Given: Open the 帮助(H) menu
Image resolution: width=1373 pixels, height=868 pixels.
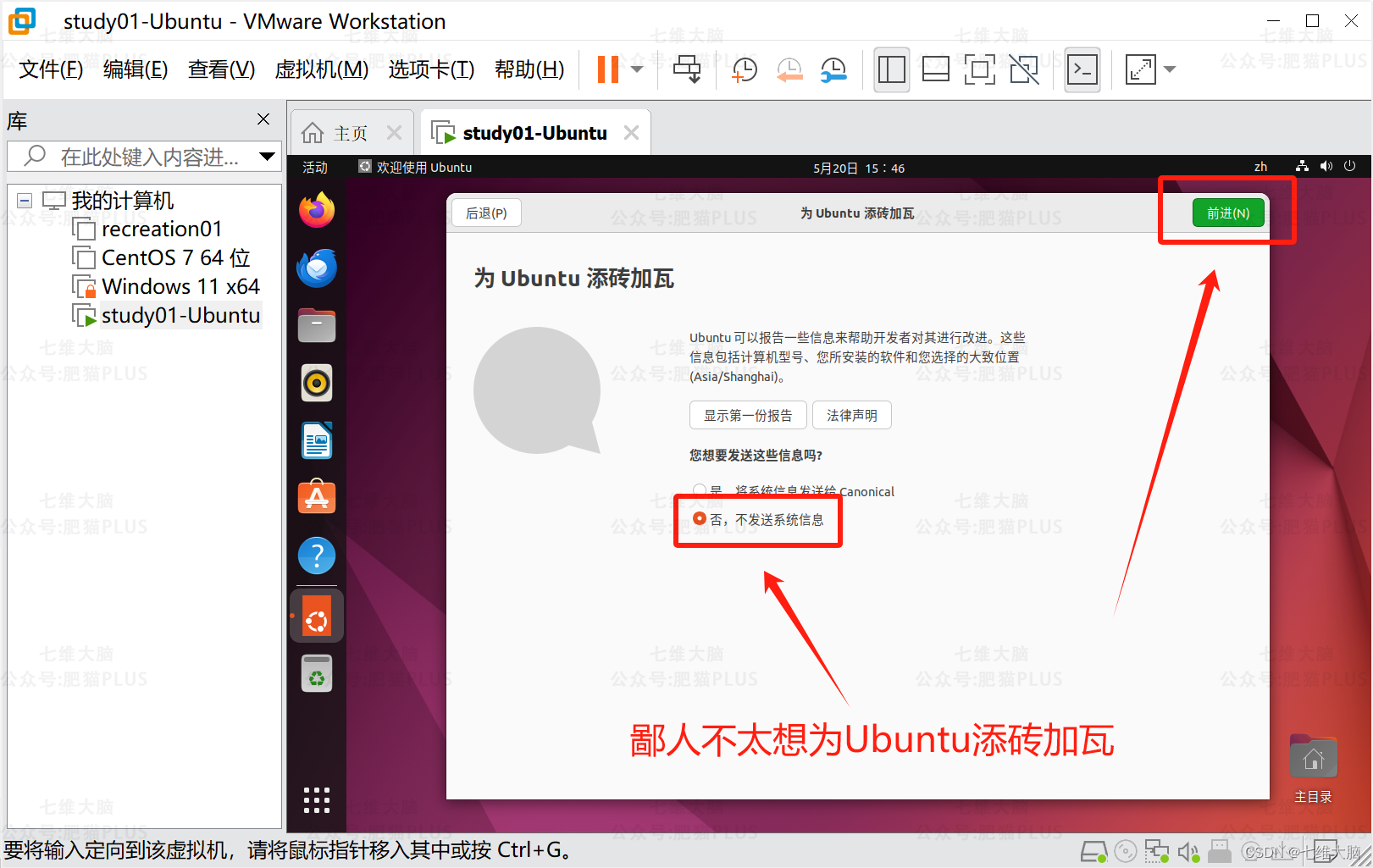Looking at the screenshot, I should pyautogui.click(x=529, y=69).
